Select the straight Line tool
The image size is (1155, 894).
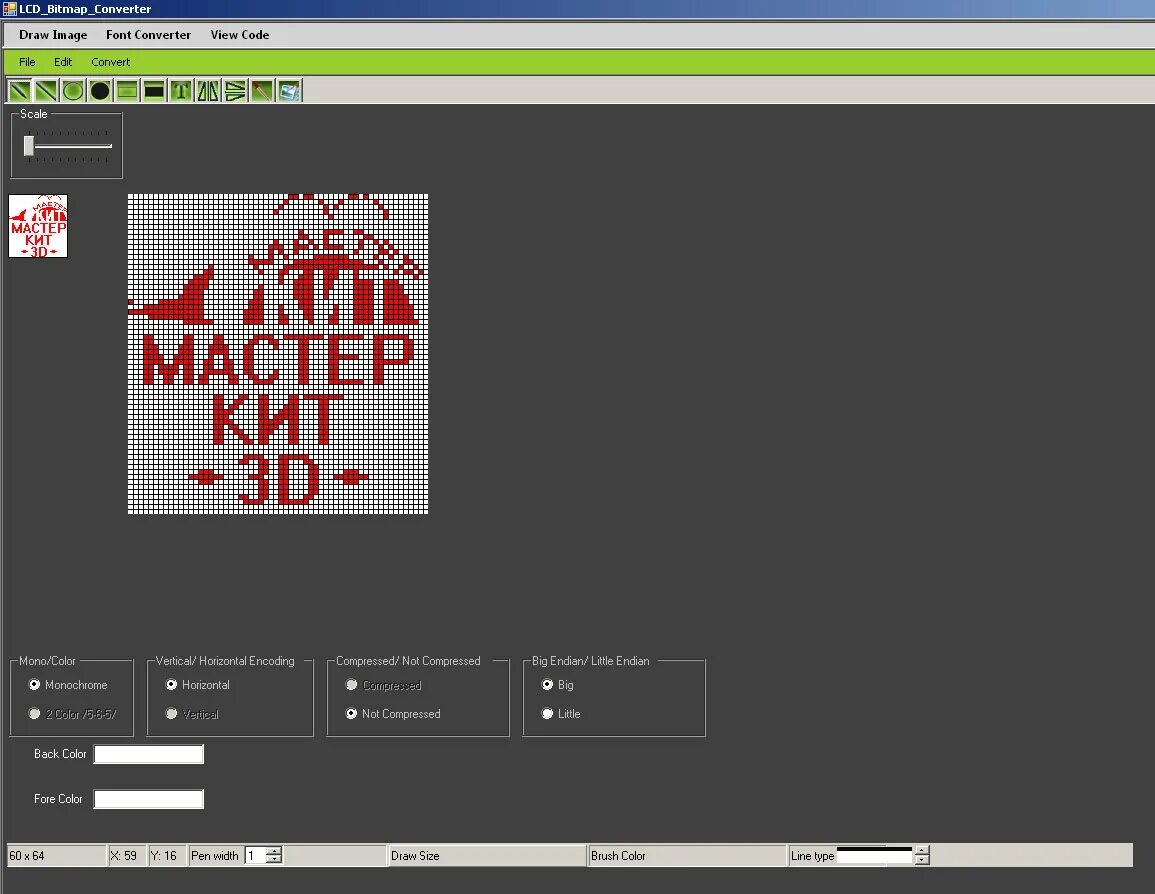pyautogui.click(x=46, y=91)
